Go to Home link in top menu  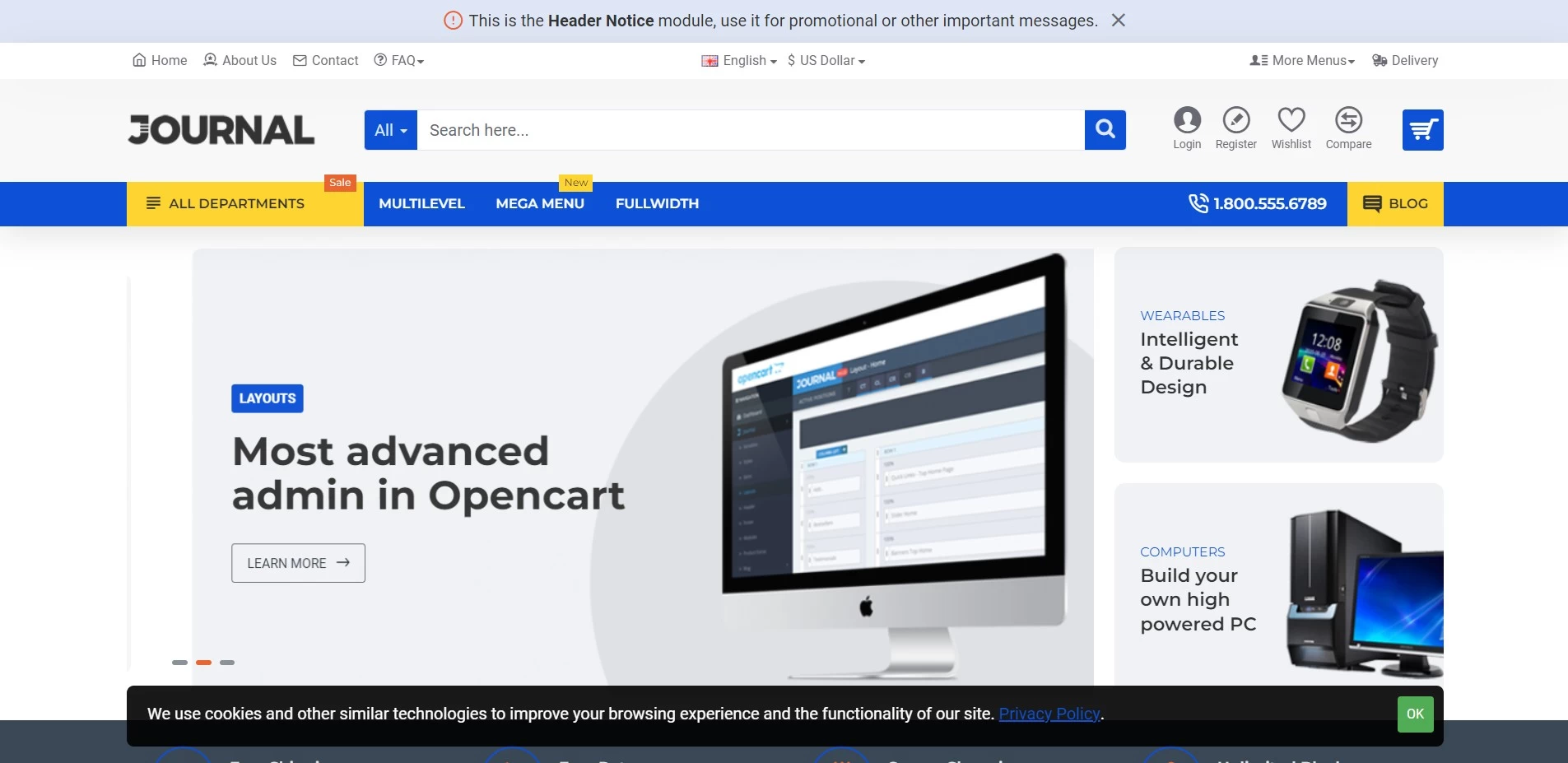tap(160, 60)
